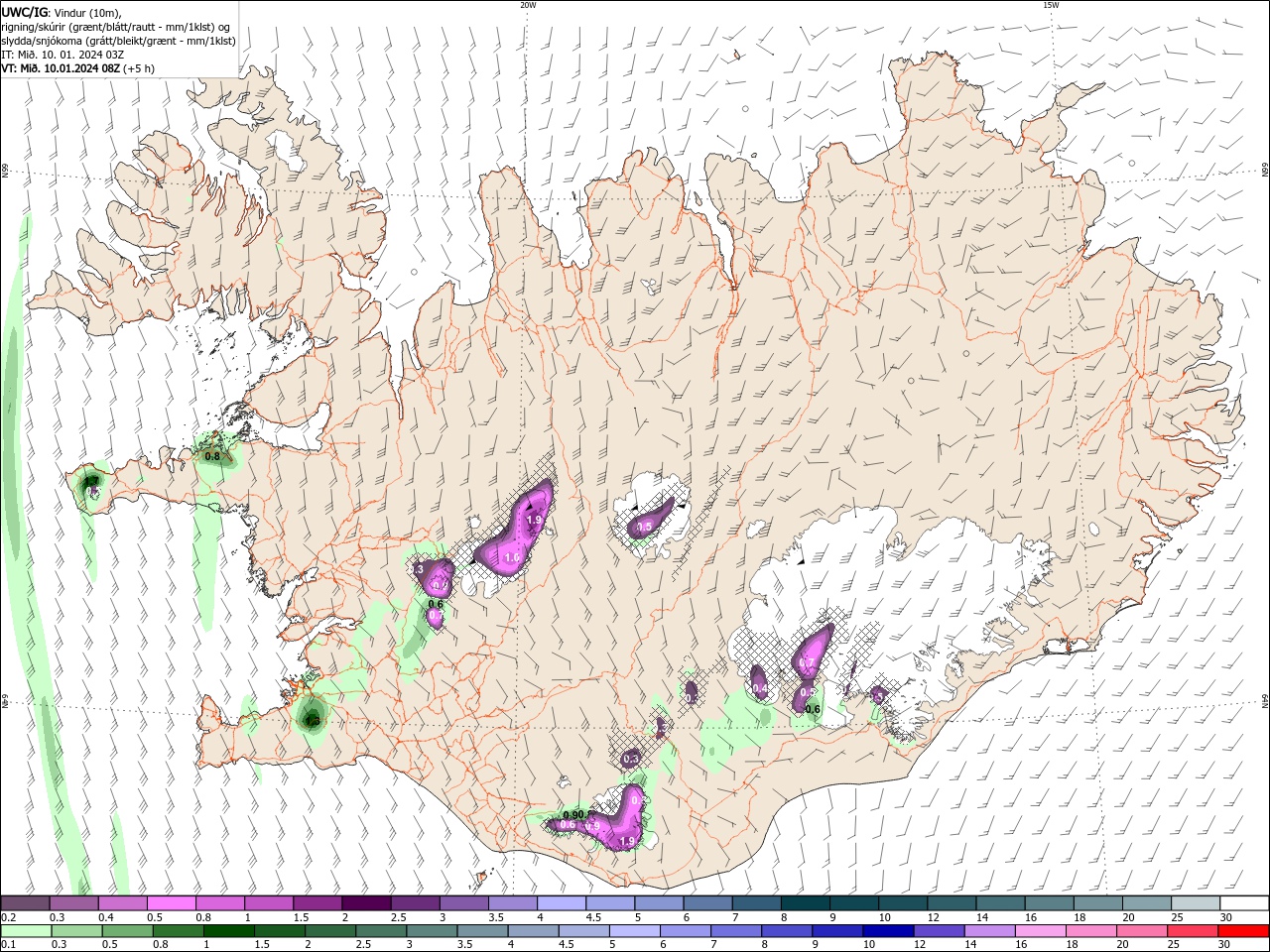Select the dark teal upper swatch between 8 and 9

click(805, 902)
